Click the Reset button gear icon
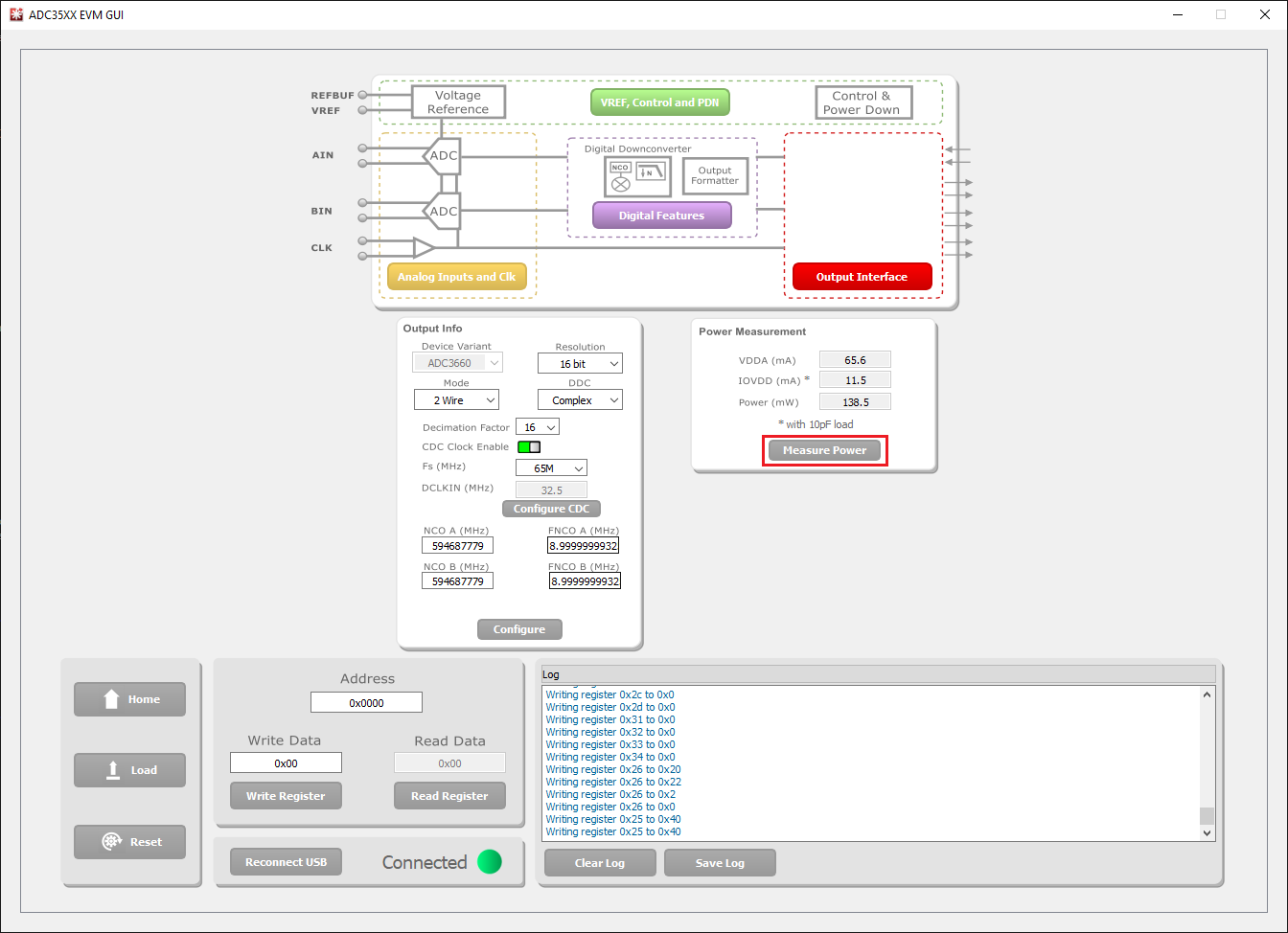 click(x=112, y=842)
